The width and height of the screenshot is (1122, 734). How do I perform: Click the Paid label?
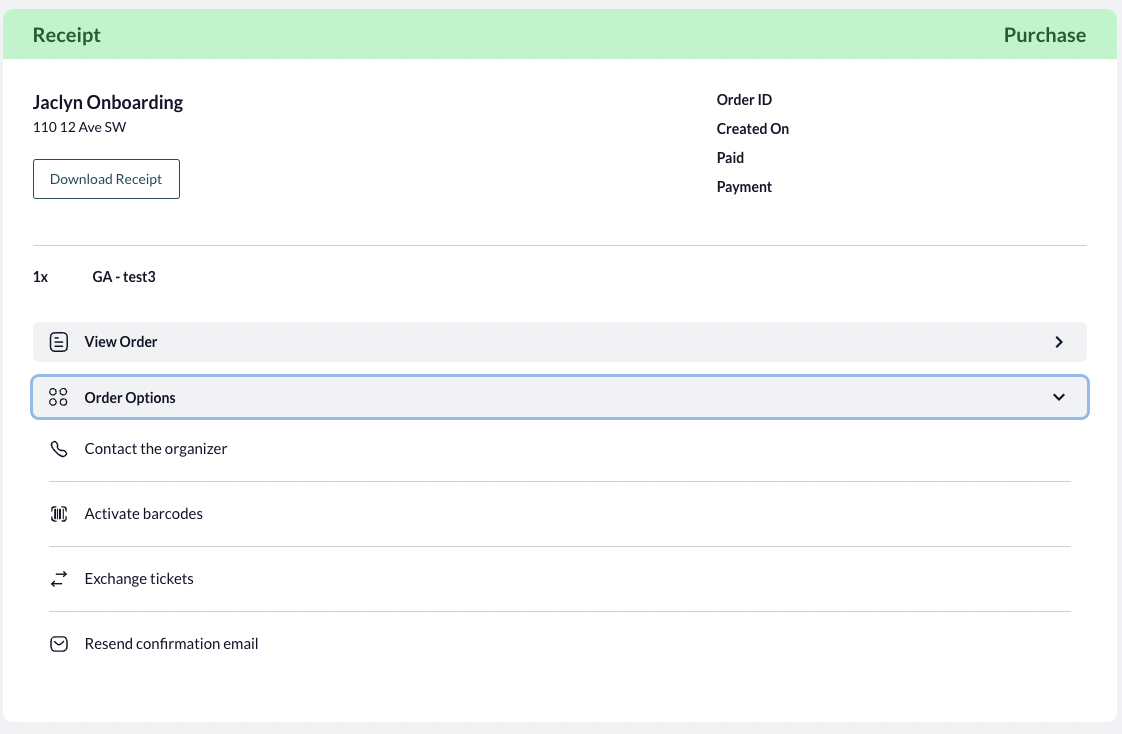coord(730,157)
